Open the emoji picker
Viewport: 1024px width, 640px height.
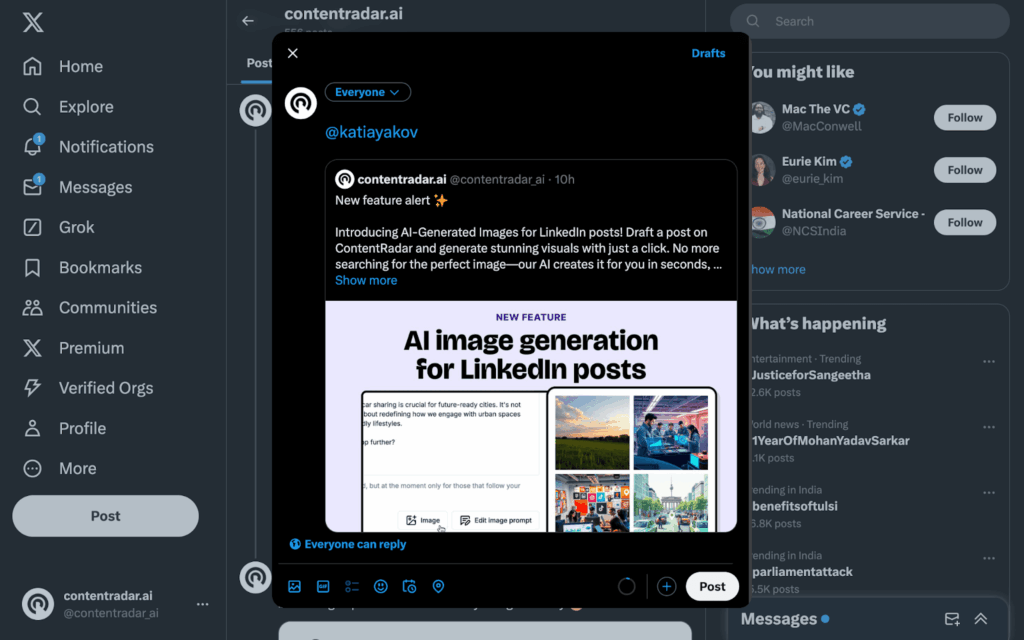(x=381, y=587)
